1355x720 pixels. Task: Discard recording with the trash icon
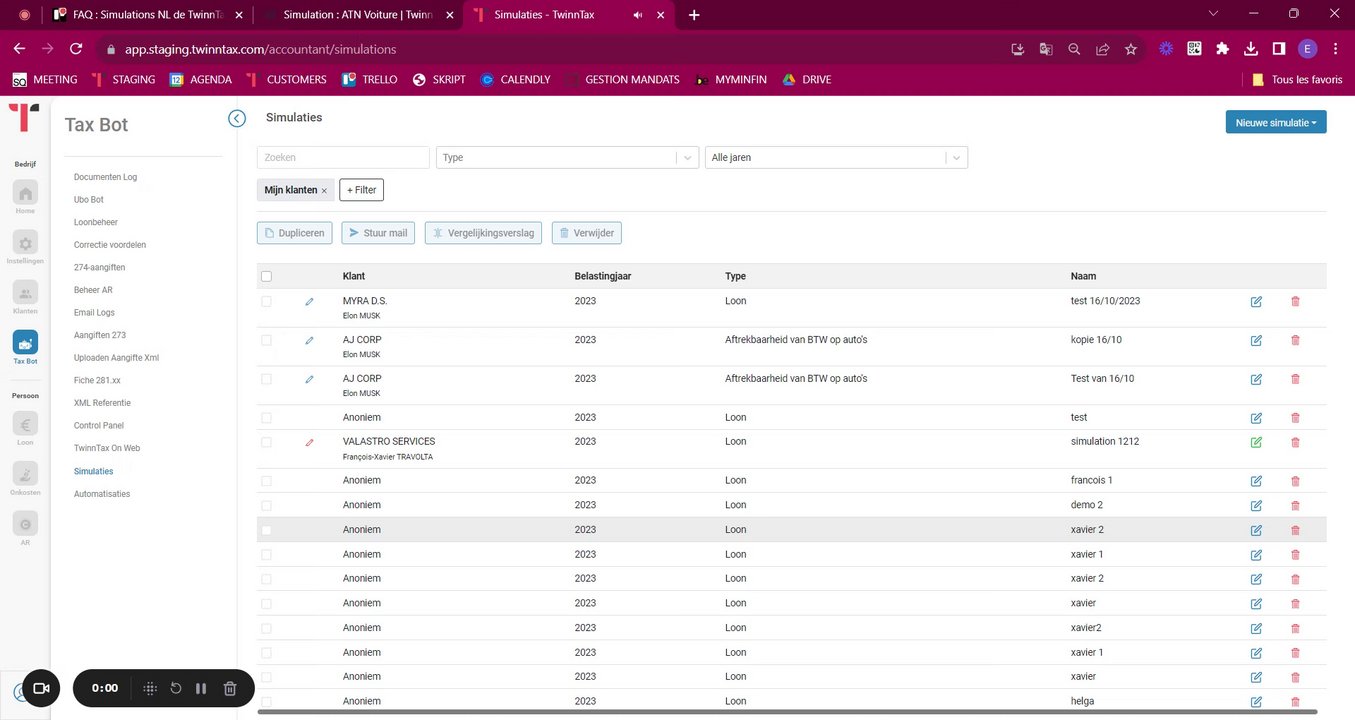pyautogui.click(x=230, y=688)
